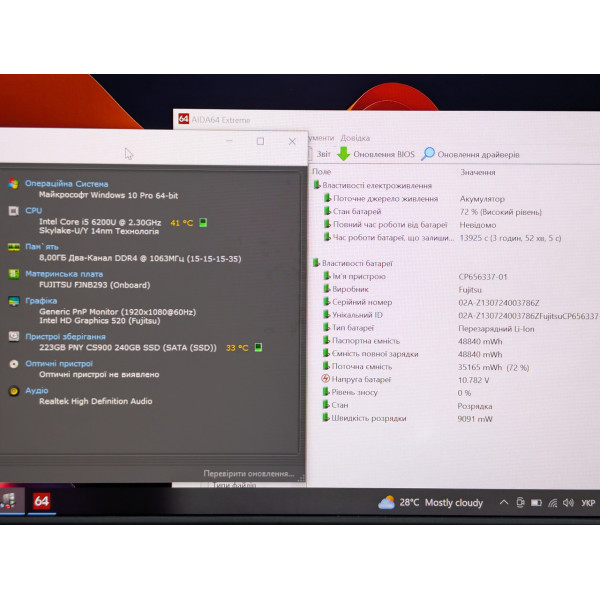Click the Аудіо speaker icon

point(14,391)
